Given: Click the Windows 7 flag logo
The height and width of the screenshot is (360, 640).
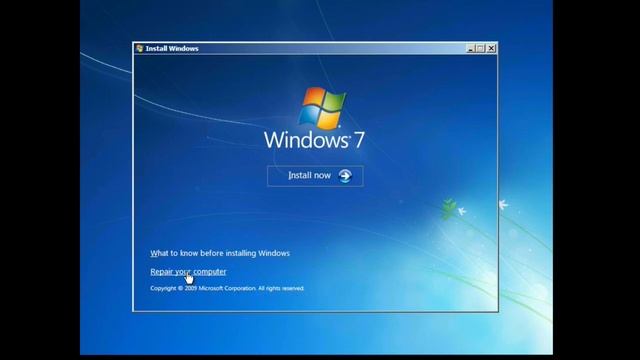Looking at the screenshot, I should pos(322,108).
